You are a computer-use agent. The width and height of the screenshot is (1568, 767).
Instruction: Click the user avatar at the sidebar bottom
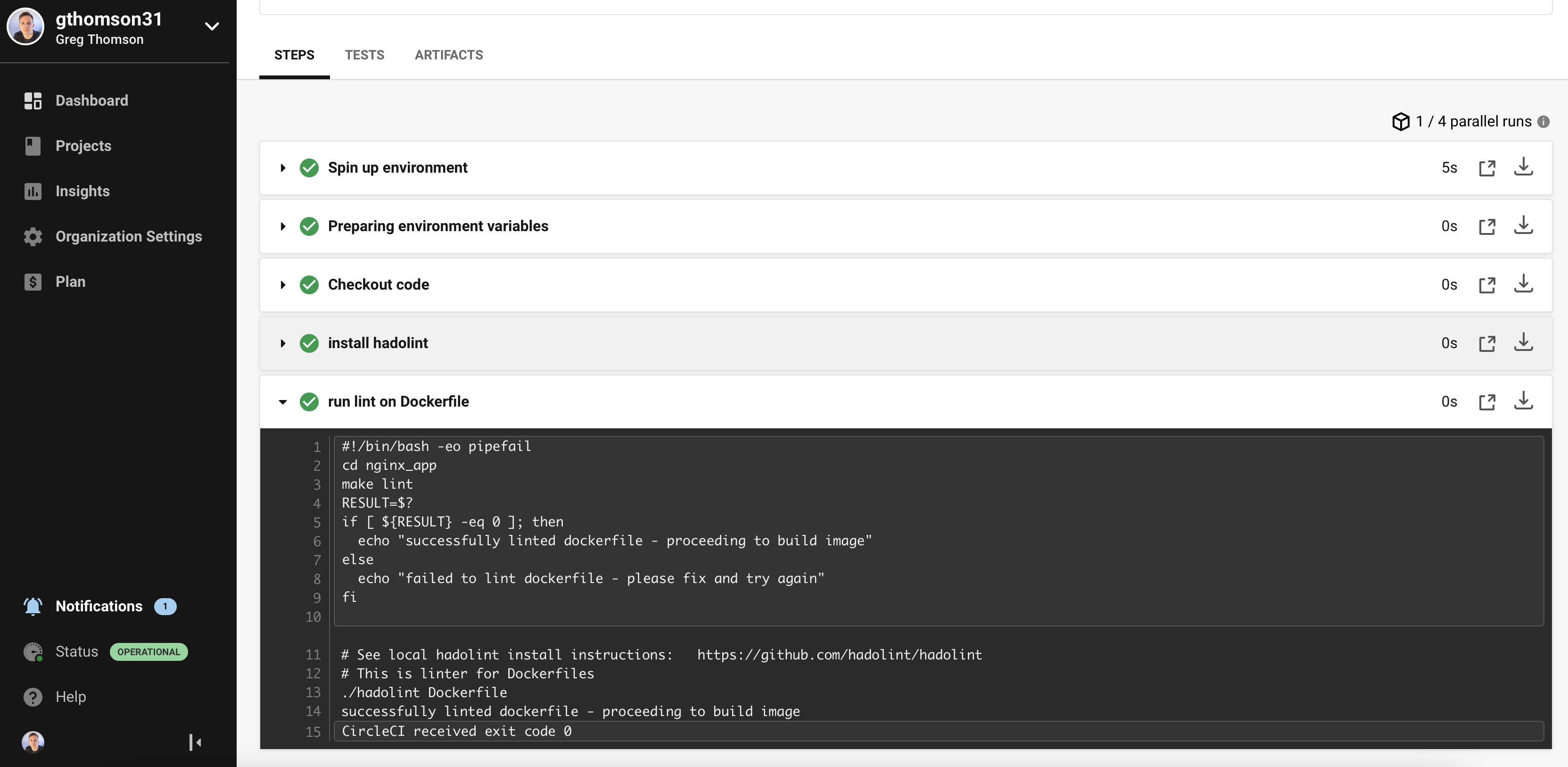(33, 742)
